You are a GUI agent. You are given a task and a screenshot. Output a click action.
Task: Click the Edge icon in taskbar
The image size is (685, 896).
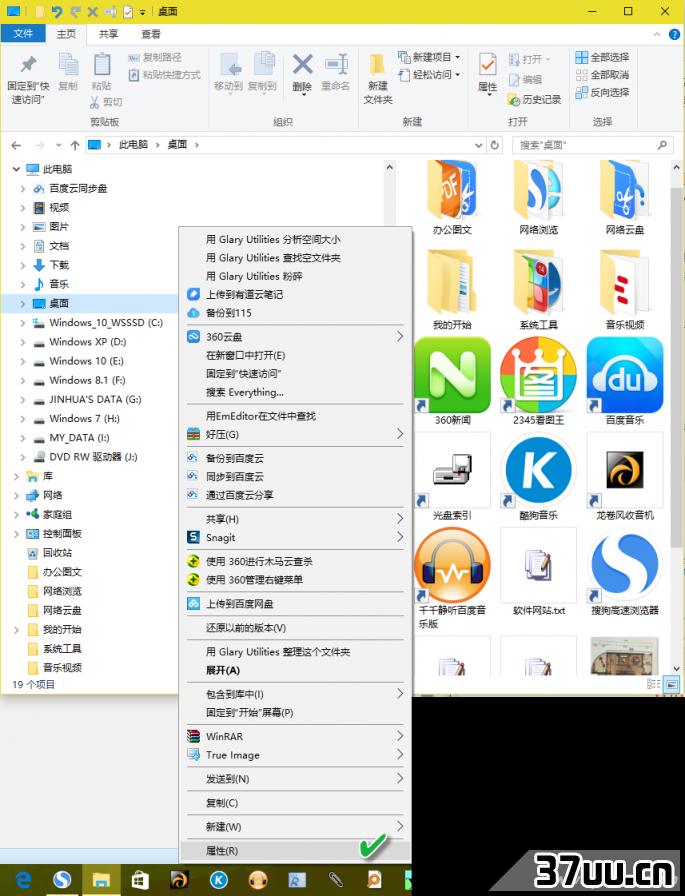pyautogui.click(x=23, y=879)
